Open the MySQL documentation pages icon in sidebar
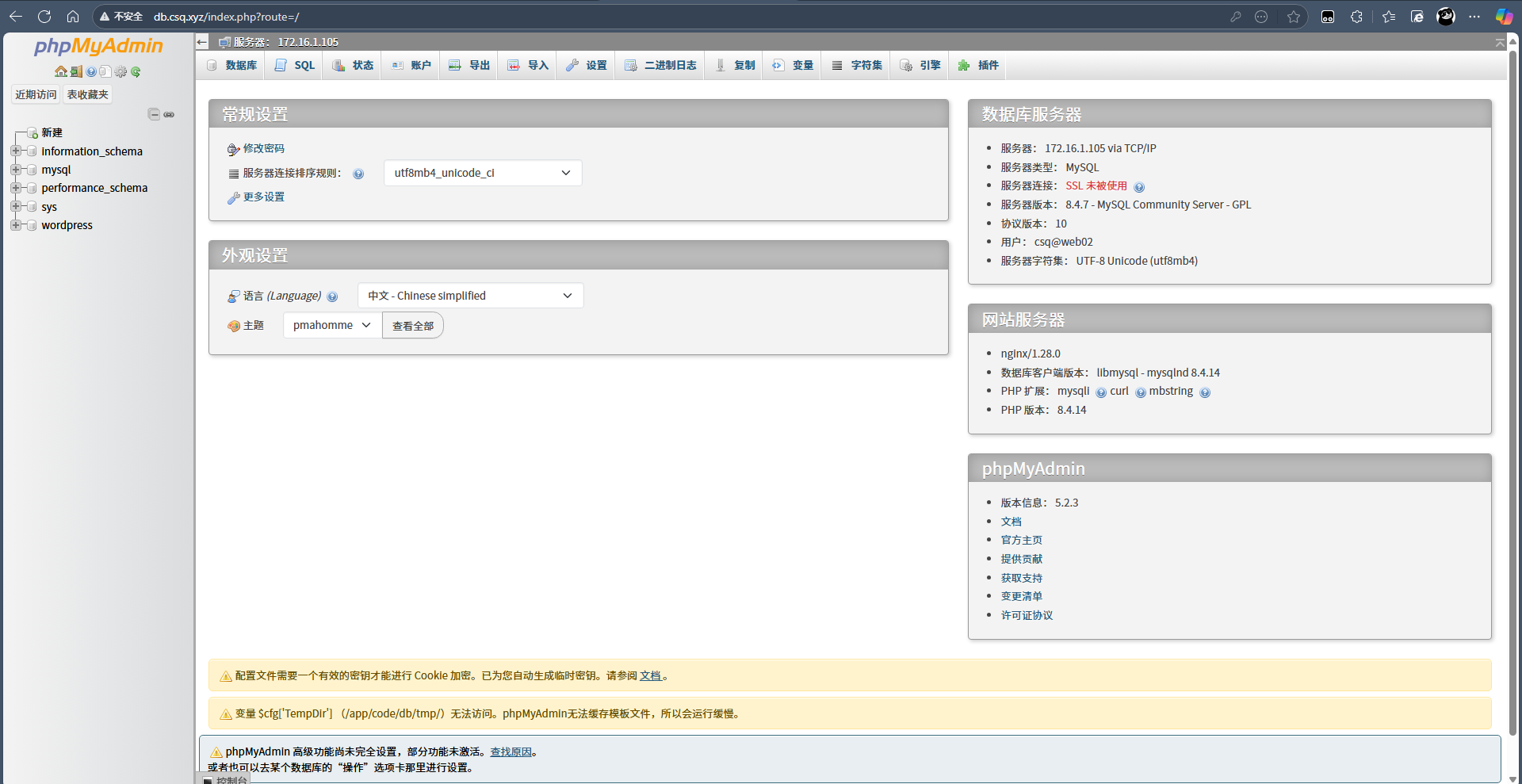The width and height of the screenshot is (1522, 784). 105,71
